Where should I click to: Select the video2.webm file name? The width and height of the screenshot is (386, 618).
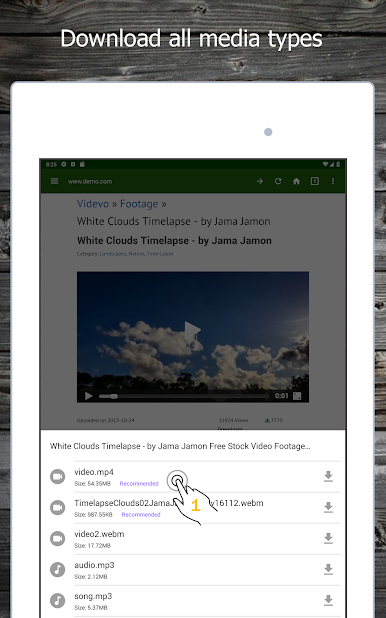(99, 534)
